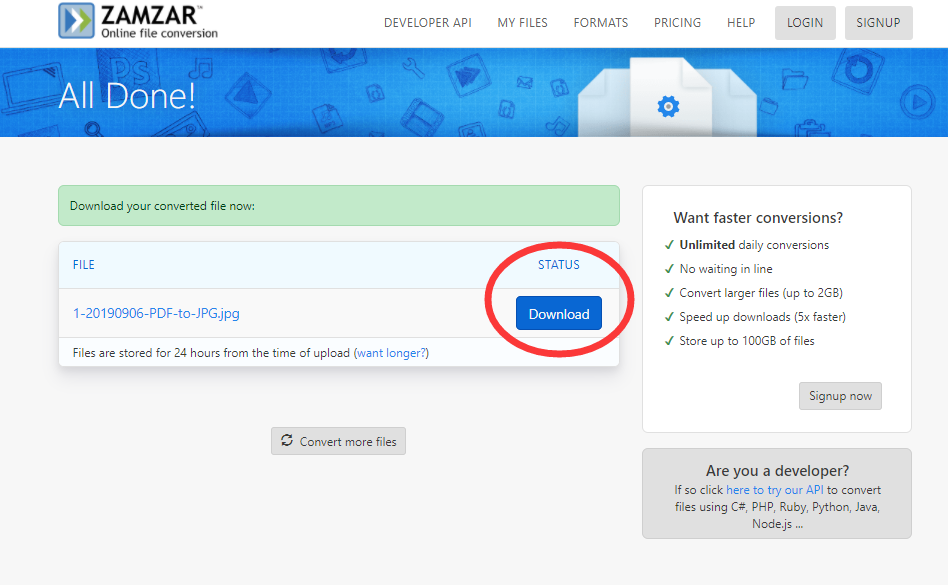Click the ZAMZAR wordmark text
948x585 pixels.
pyautogui.click(x=149, y=15)
